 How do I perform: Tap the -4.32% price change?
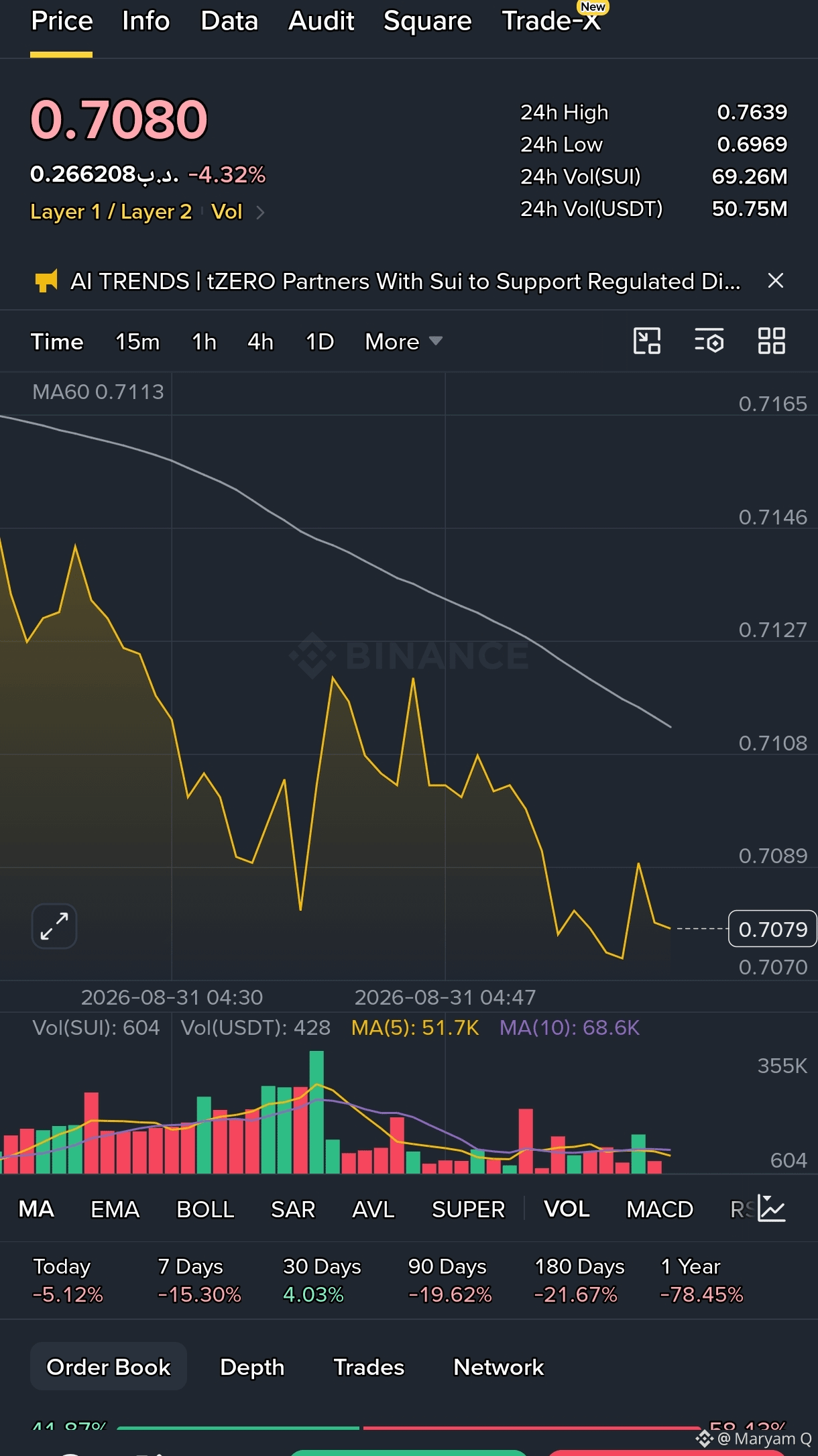(x=227, y=175)
